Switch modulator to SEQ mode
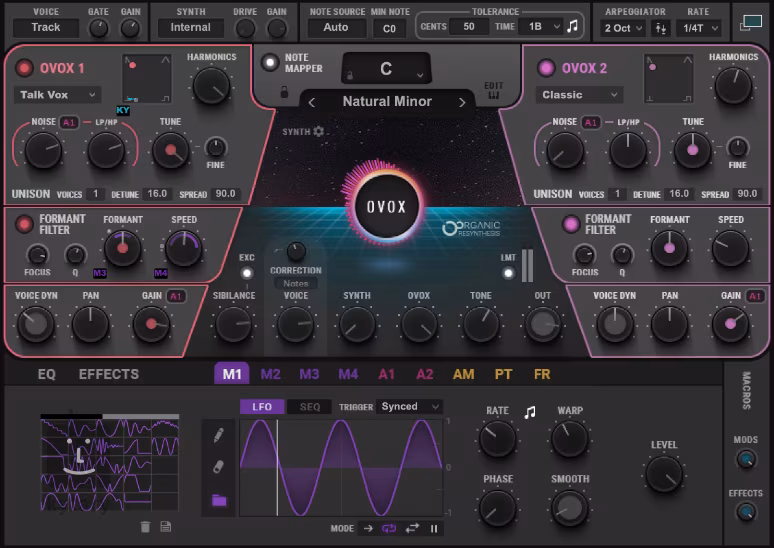Screen dimensions: 774x548 (309, 407)
